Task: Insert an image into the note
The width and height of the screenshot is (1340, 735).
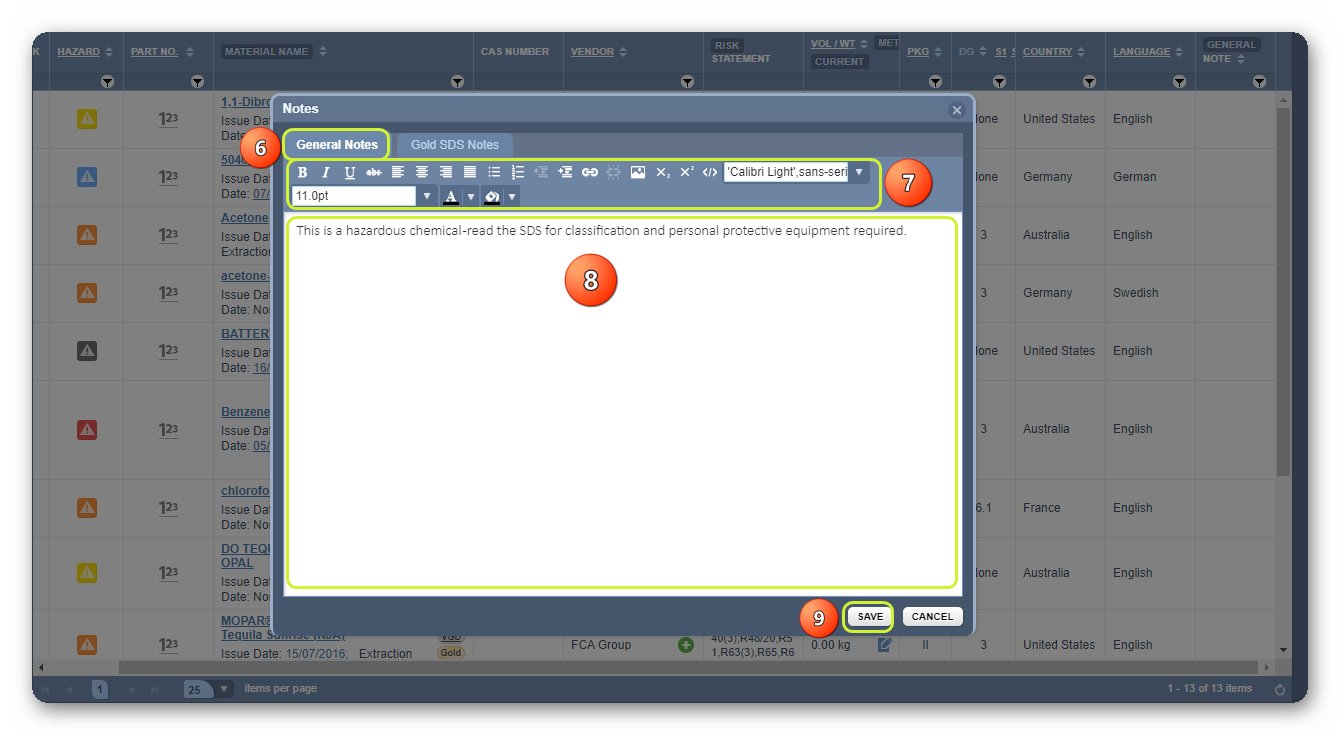Action: coord(637,171)
